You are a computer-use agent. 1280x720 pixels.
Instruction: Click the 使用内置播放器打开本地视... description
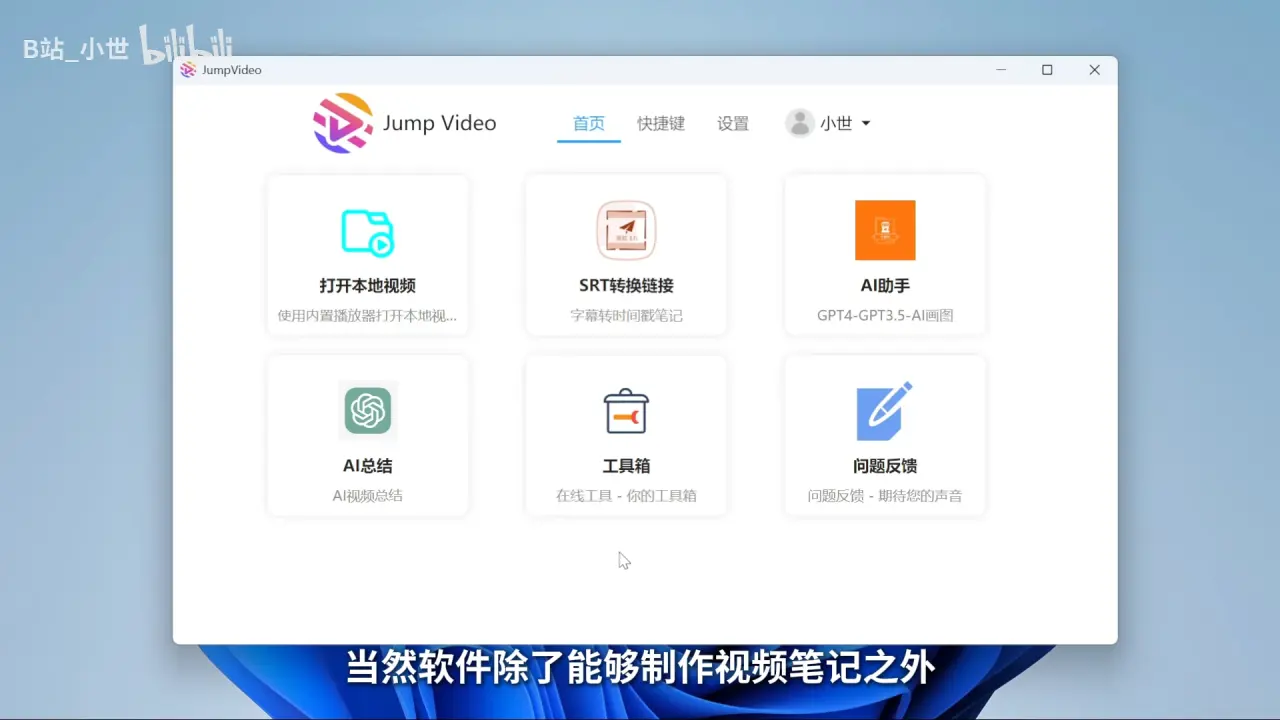(367, 316)
